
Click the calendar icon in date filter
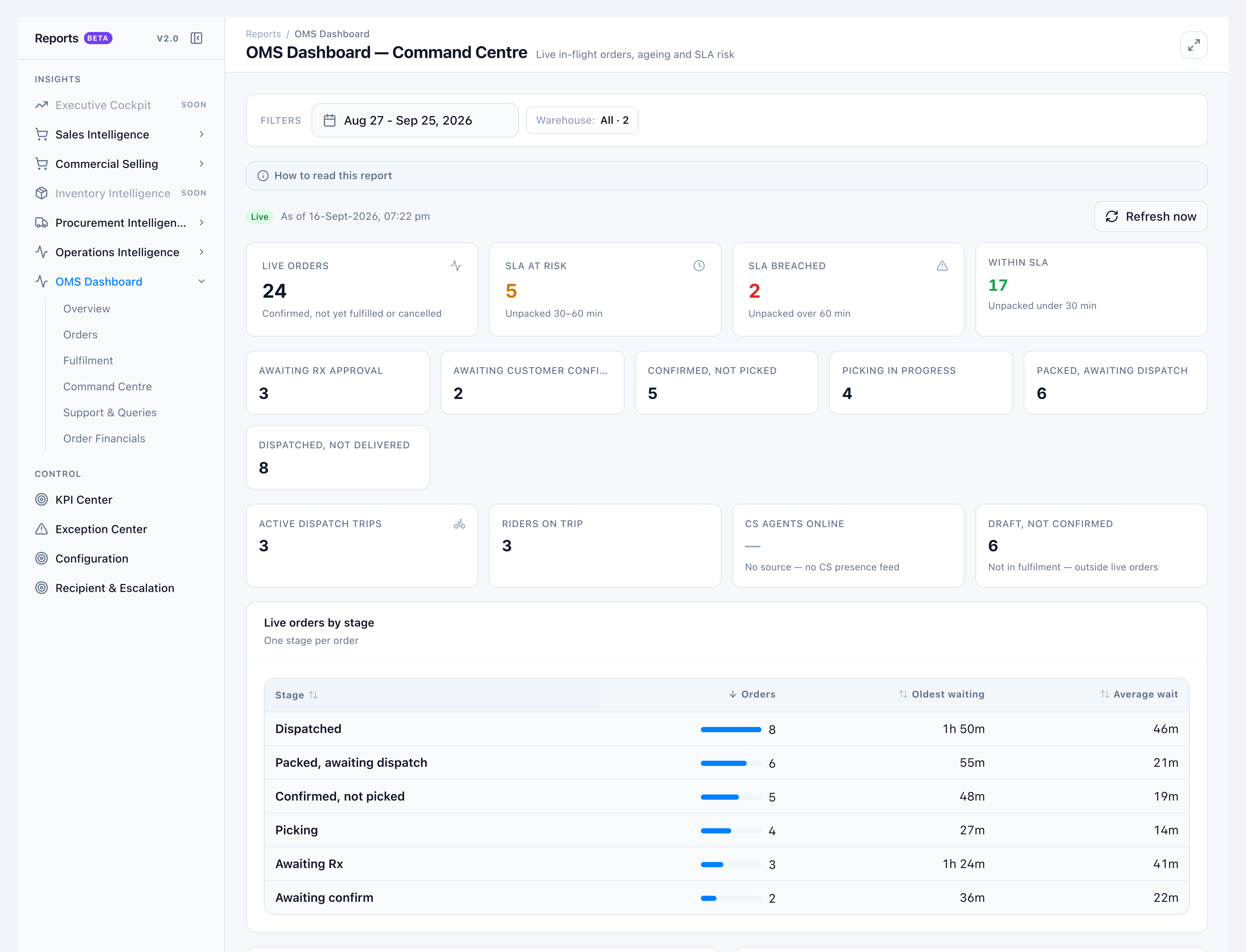pyautogui.click(x=329, y=120)
